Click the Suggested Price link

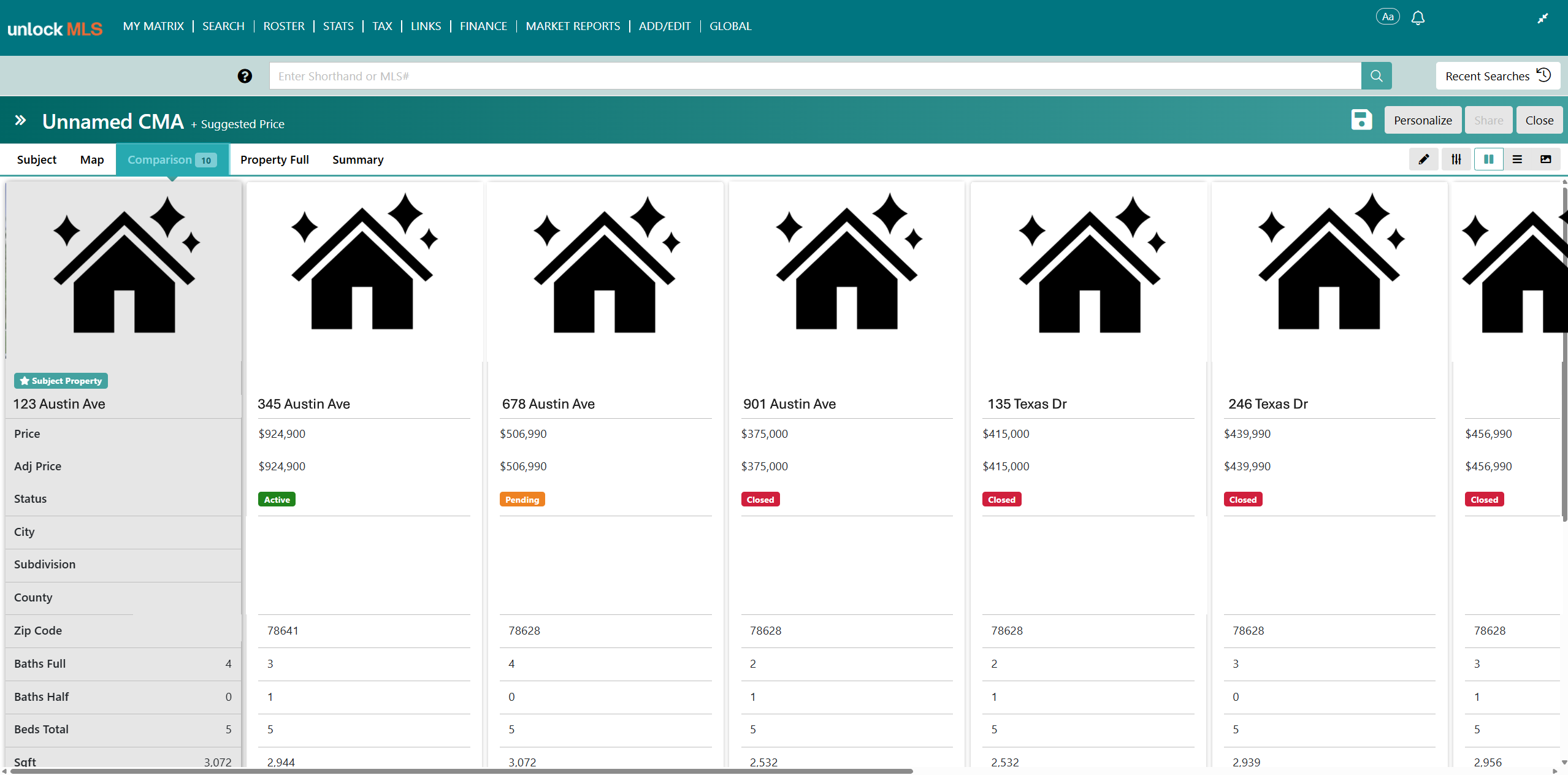point(237,124)
